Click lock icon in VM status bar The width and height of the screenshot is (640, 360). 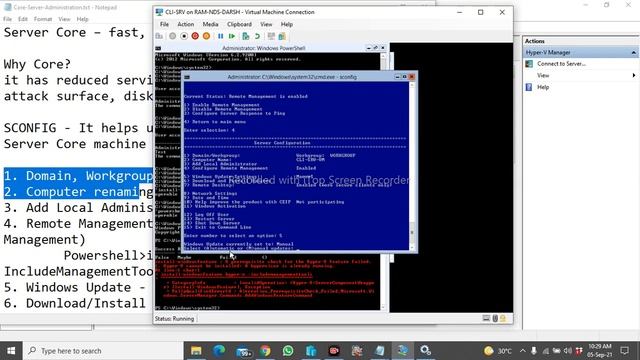503,318
